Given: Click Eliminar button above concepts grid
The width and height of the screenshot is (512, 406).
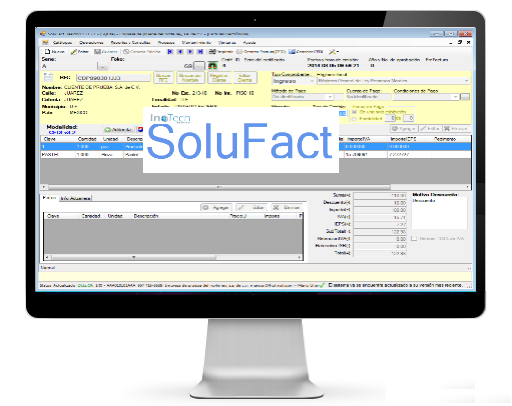Looking at the screenshot, I should (x=456, y=128).
